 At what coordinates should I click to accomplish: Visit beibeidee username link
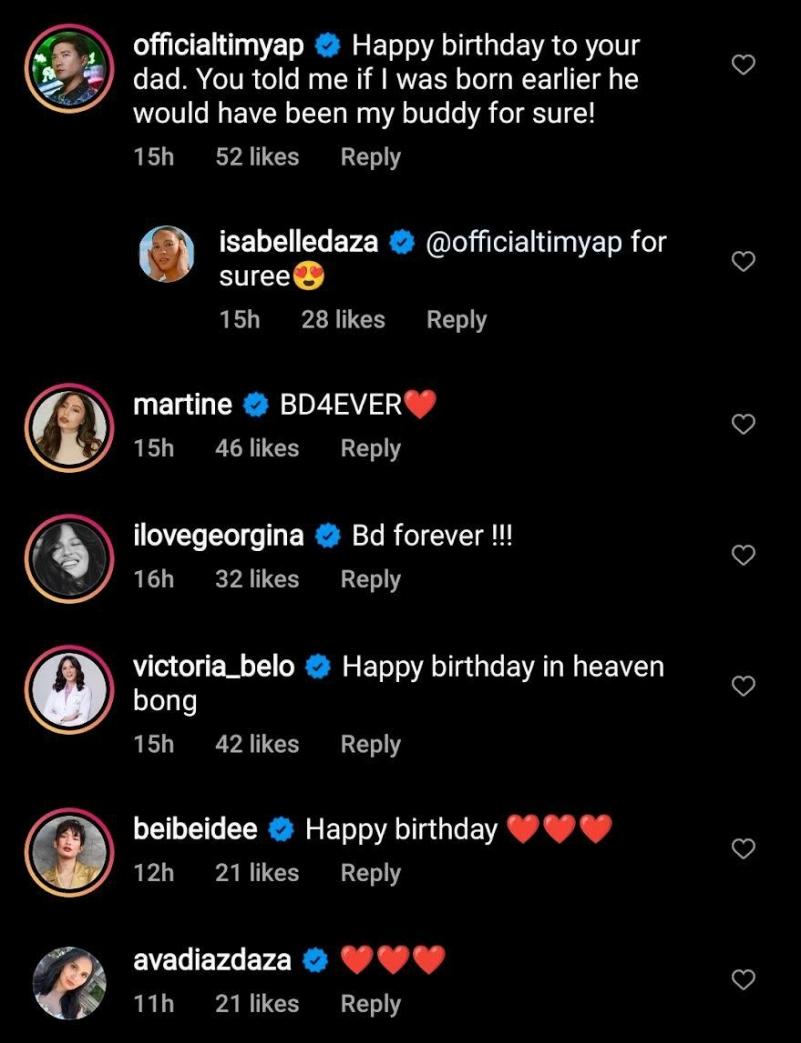[x=195, y=829]
